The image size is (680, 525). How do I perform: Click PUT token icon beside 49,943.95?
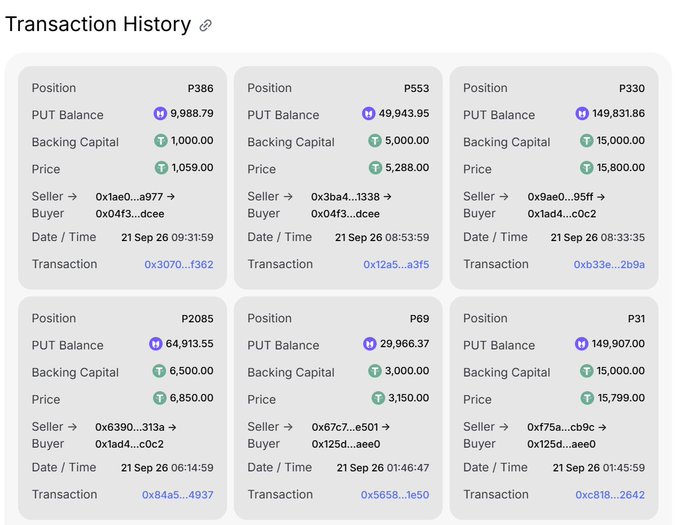point(369,114)
